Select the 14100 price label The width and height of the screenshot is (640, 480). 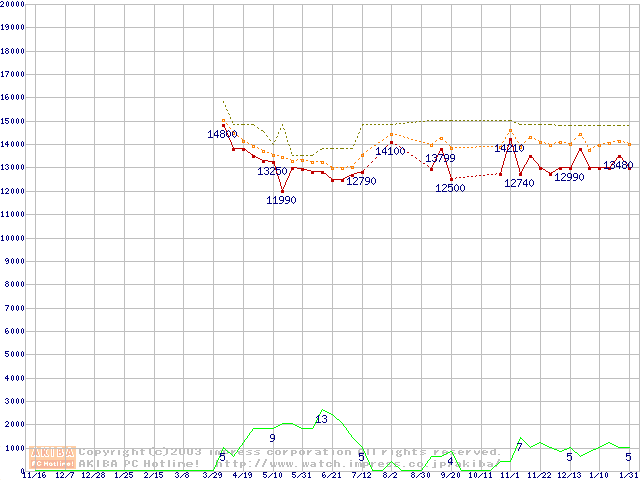pos(390,151)
